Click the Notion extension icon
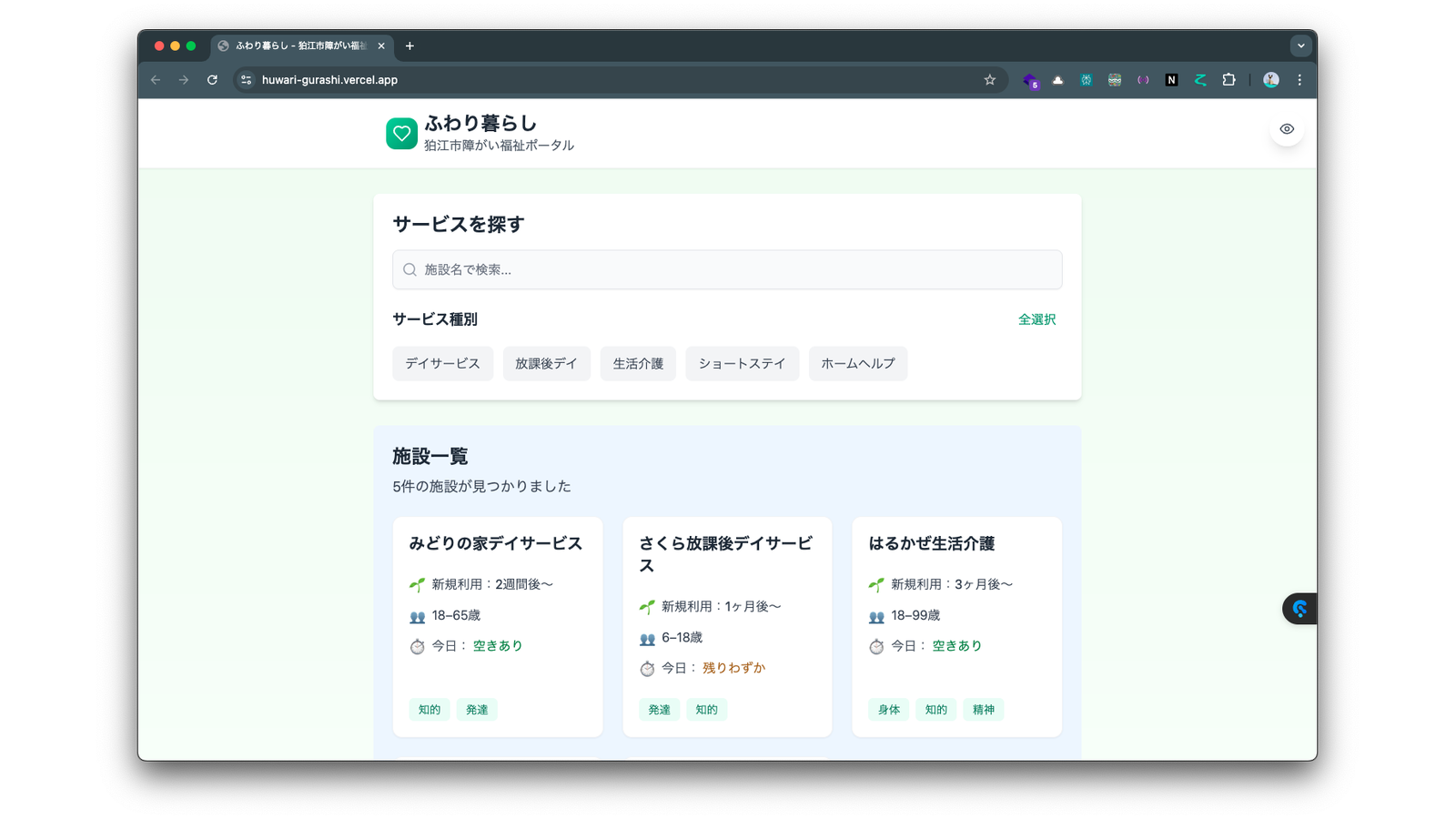This screenshot has height=819, width=1456. (1171, 80)
